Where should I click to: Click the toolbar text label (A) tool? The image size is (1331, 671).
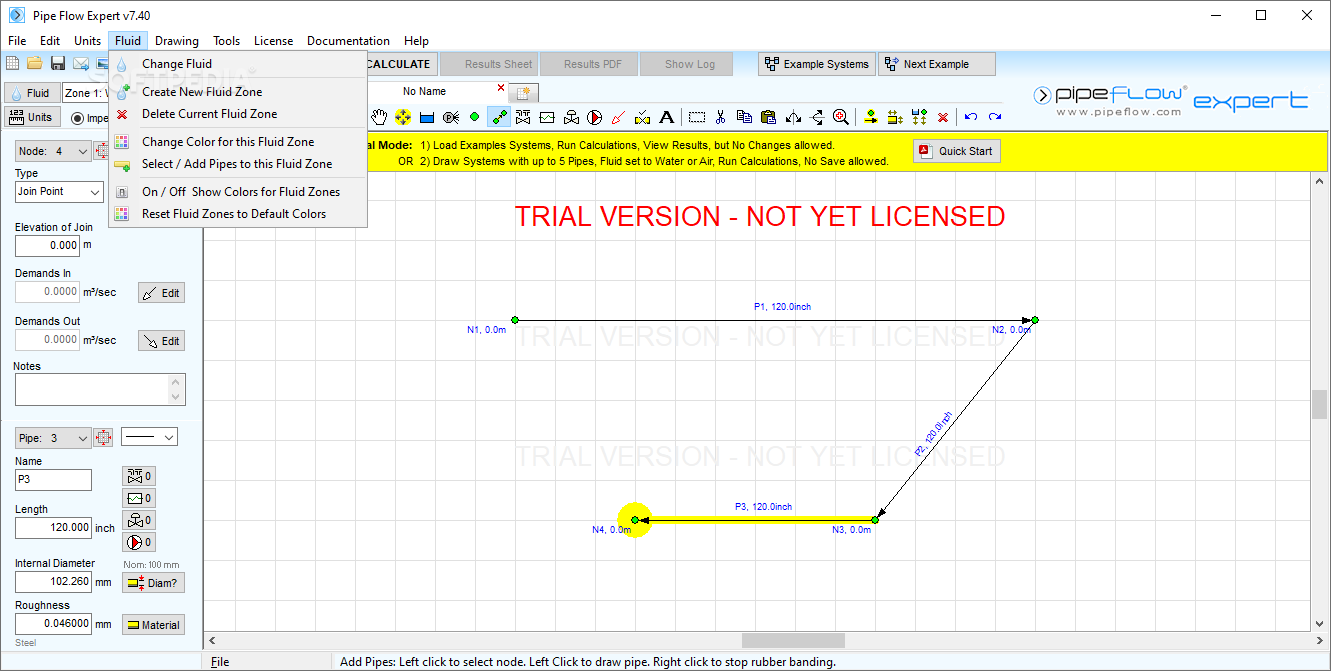pyautogui.click(x=666, y=117)
